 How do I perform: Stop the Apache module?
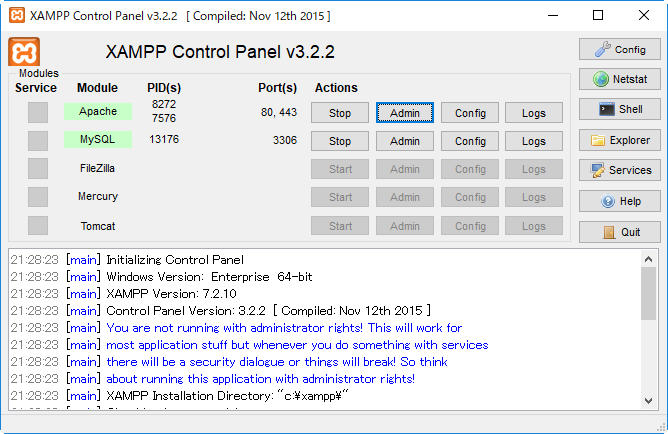[x=340, y=113]
